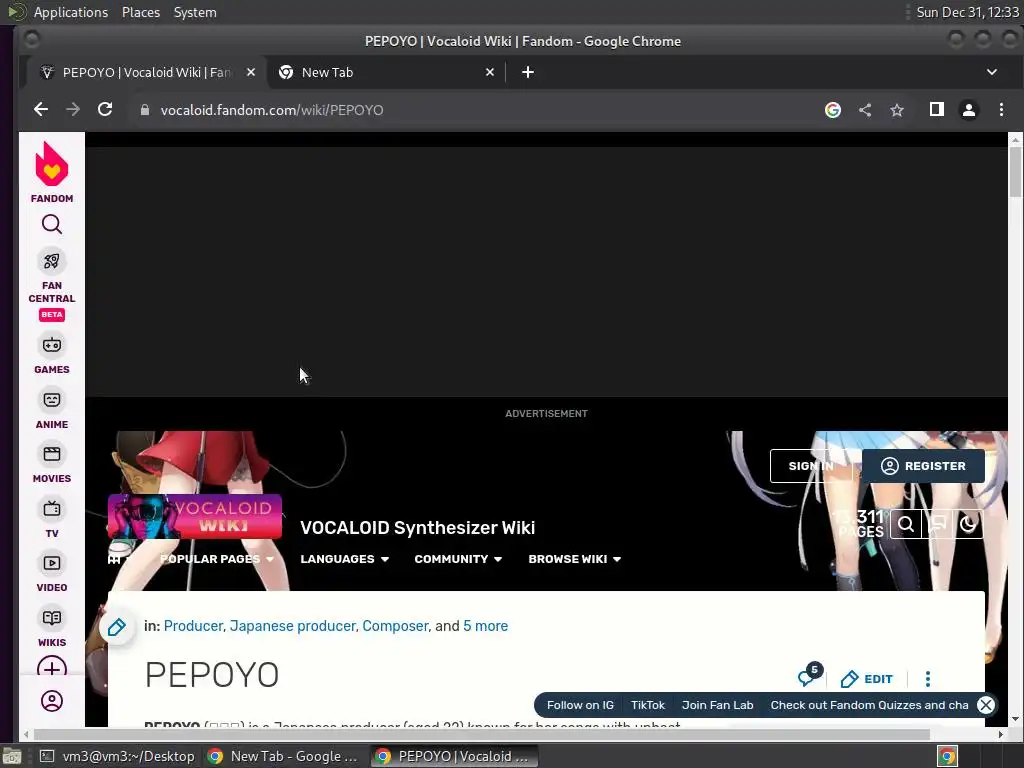Screen dimensions: 1024x768
Task: Dismiss the bottom banner with X
Action: click(985, 705)
